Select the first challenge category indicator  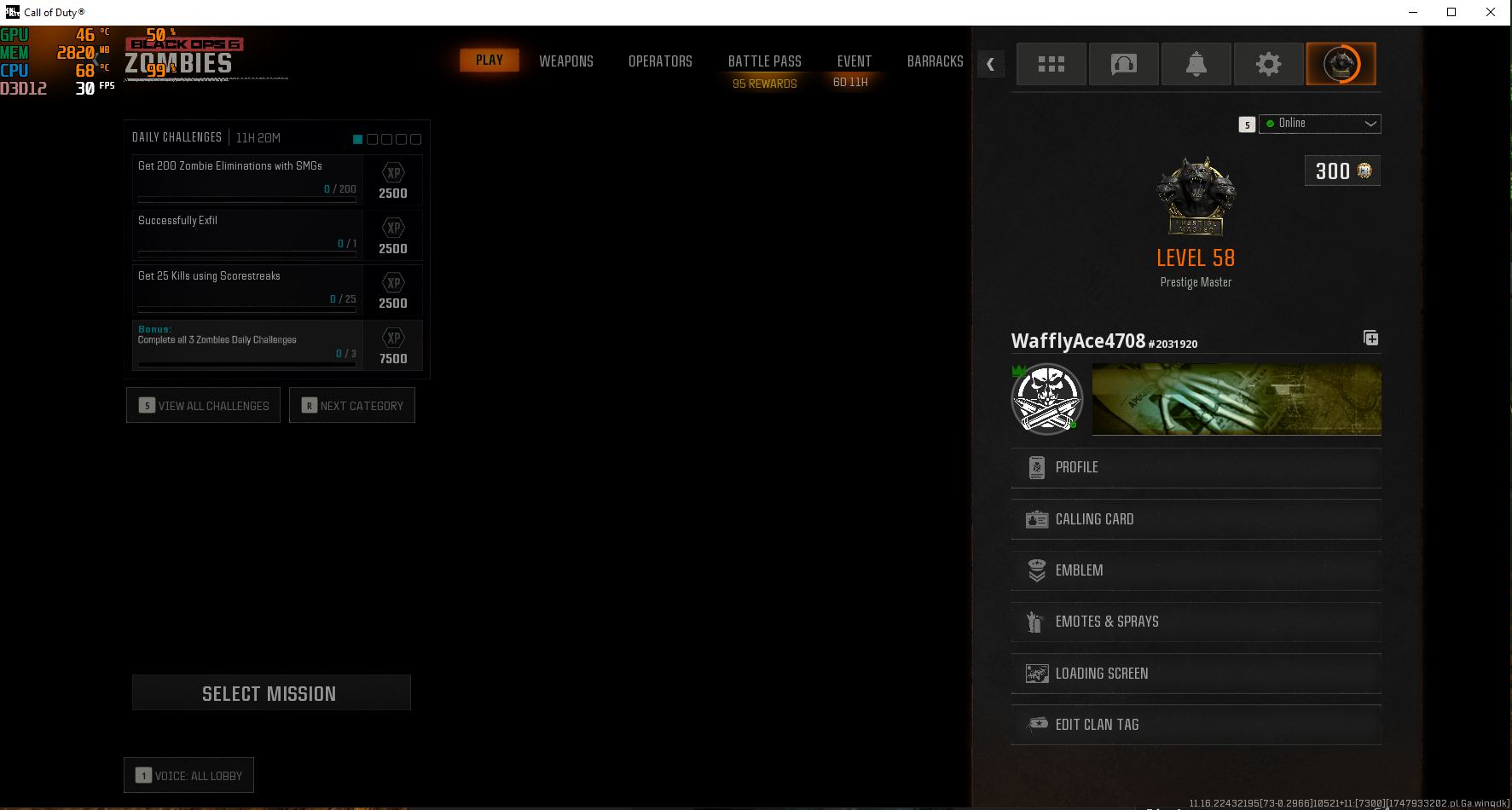[x=358, y=139]
